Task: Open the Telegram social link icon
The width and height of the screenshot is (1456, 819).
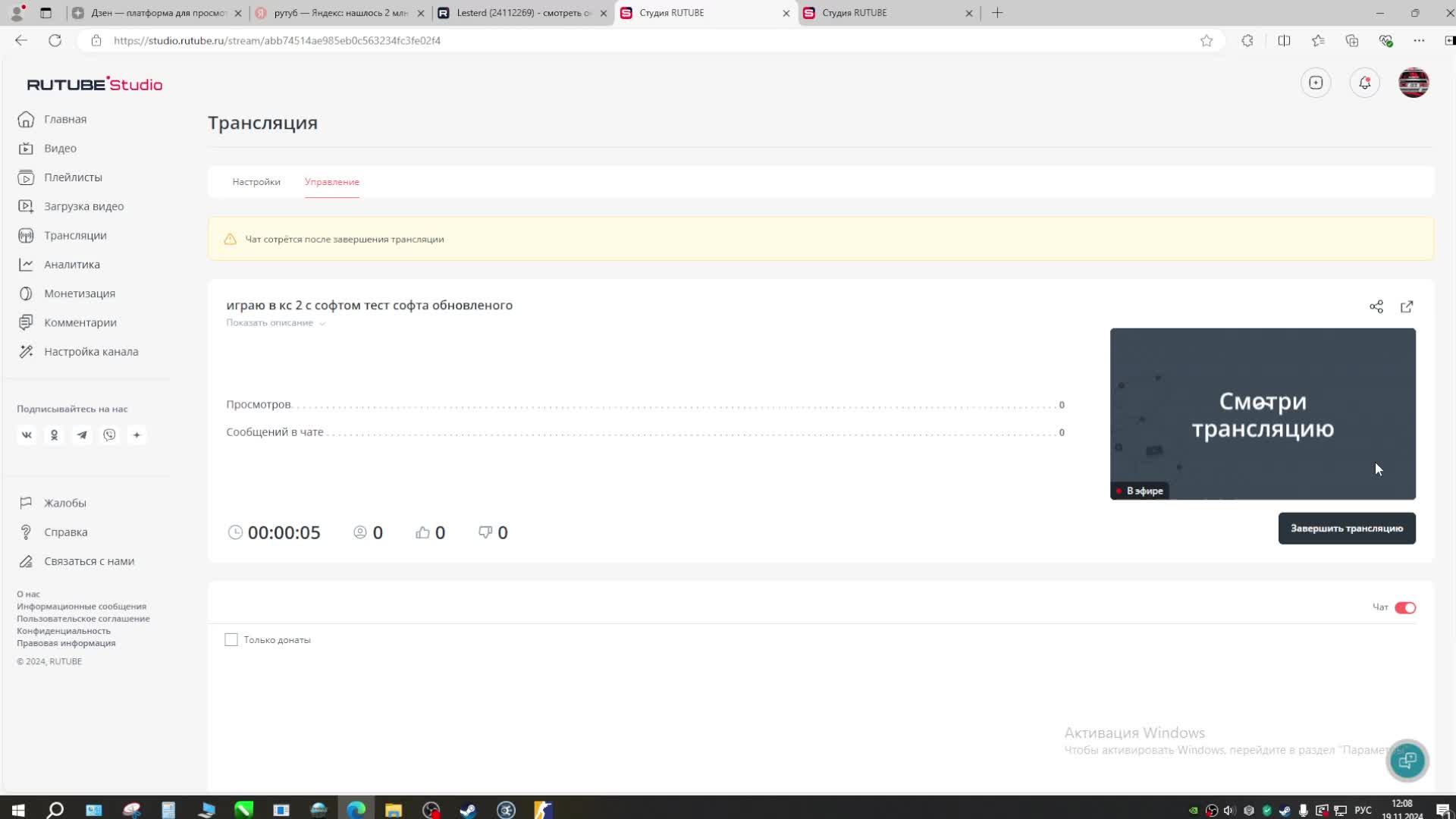Action: pyautogui.click(x=82, y=435)
